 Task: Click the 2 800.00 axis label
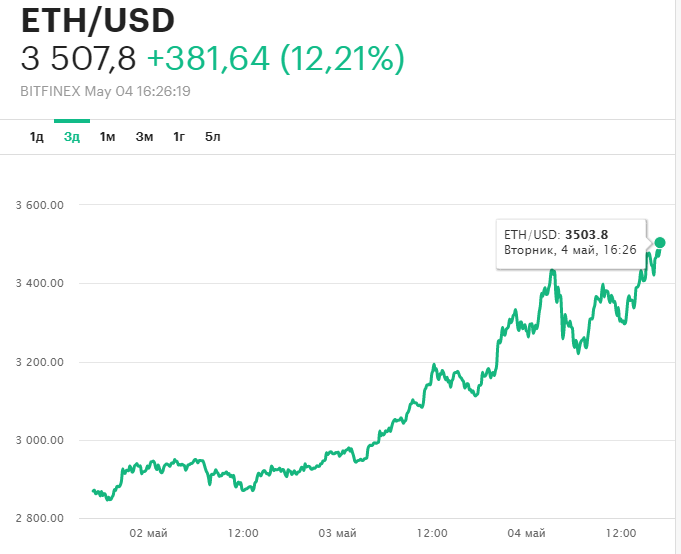pyautogui.click(x=40, y=518)
